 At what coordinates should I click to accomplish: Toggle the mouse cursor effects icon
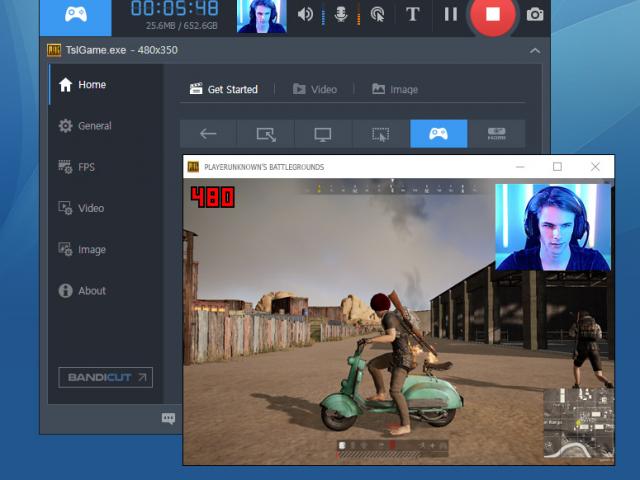pos(377,15)
